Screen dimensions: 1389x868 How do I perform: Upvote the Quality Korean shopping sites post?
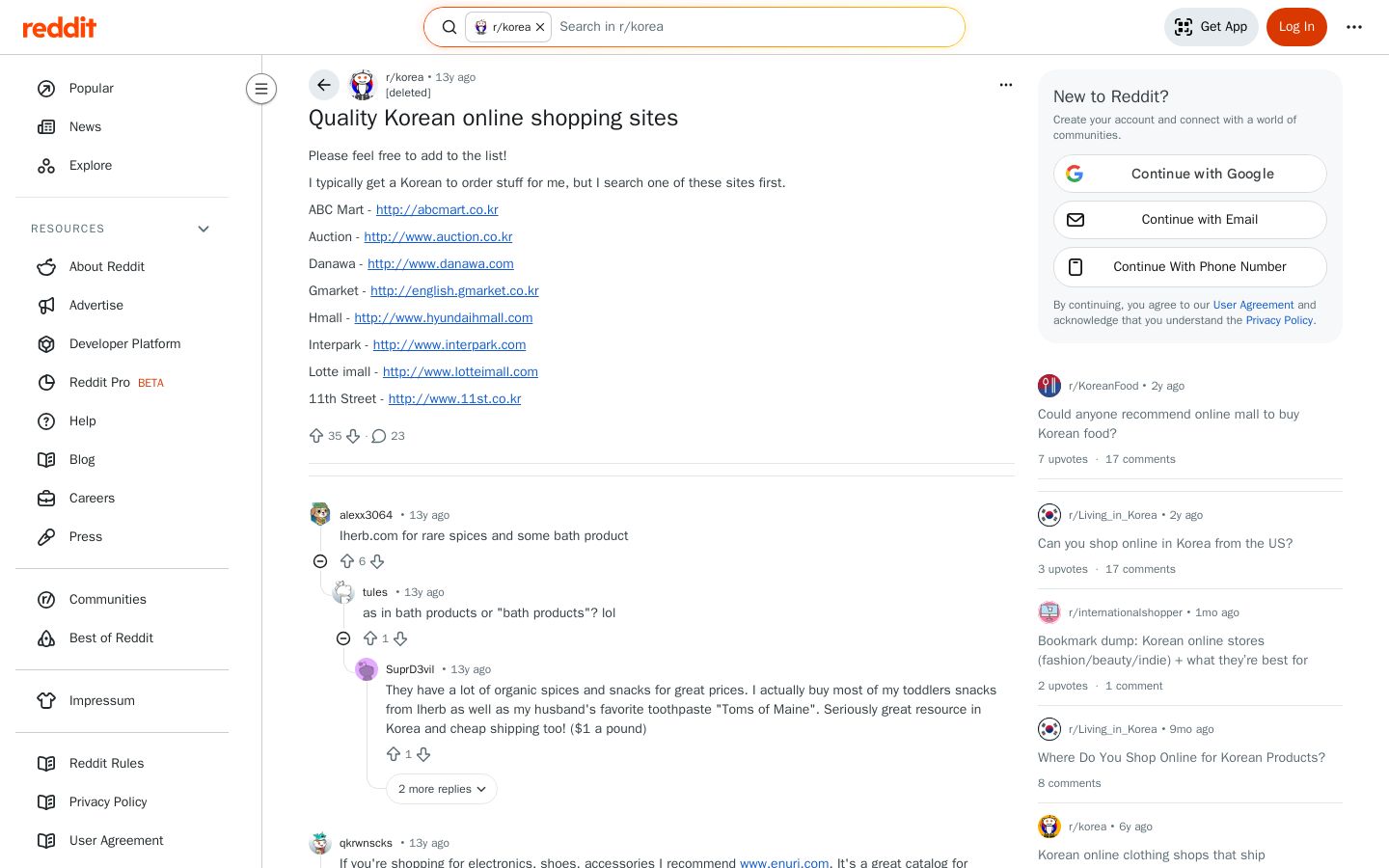[316, 436]
